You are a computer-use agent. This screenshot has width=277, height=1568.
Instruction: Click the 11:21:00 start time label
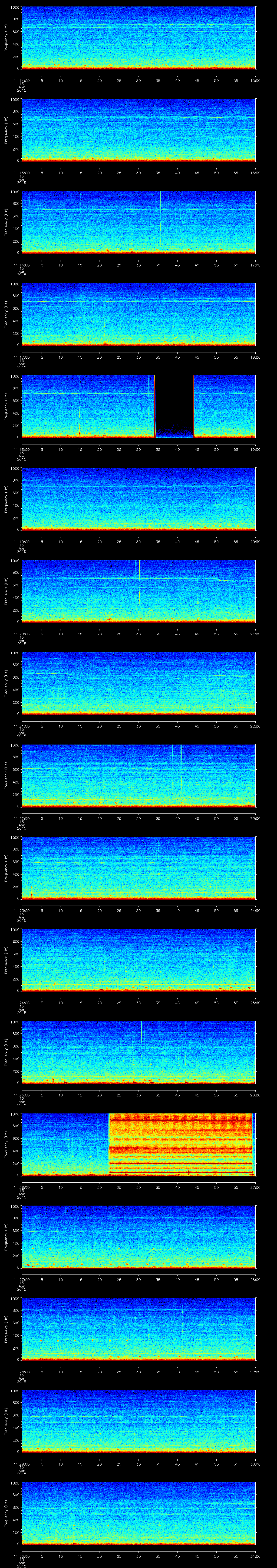pos(21,726)
